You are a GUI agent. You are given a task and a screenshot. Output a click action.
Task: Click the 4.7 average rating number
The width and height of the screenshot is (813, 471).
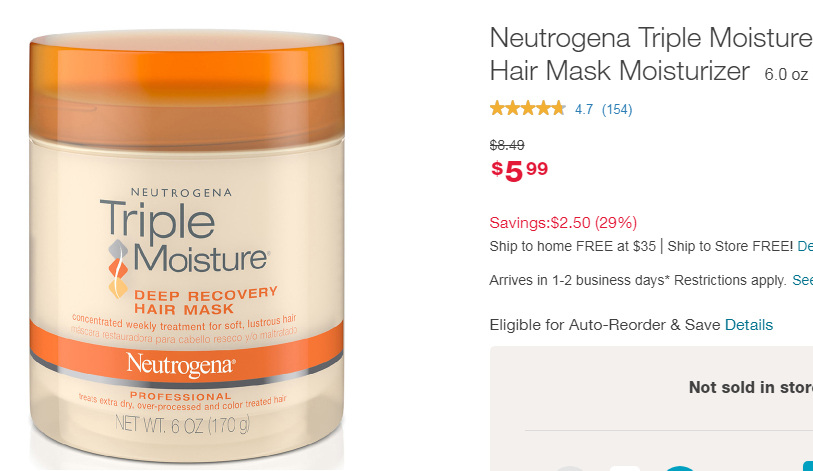(584, 109)
